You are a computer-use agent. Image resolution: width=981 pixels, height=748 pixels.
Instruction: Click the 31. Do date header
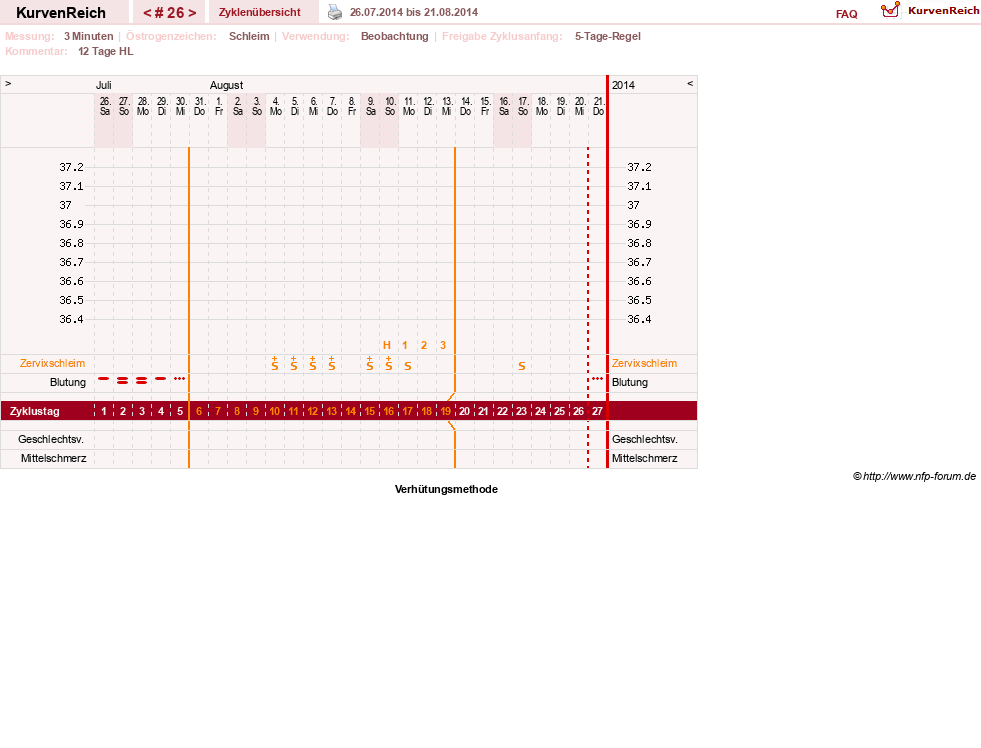[x=200, y=106]
